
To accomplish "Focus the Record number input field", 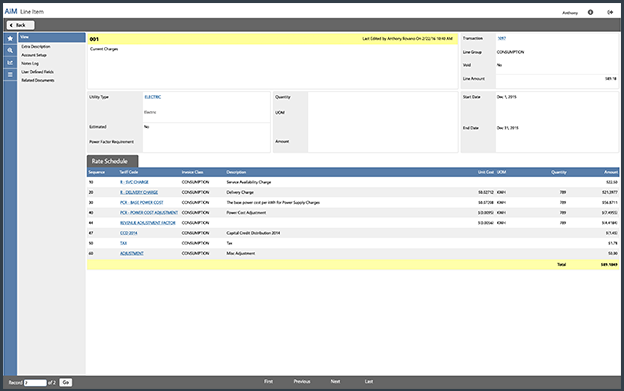I will coord(35,383).
